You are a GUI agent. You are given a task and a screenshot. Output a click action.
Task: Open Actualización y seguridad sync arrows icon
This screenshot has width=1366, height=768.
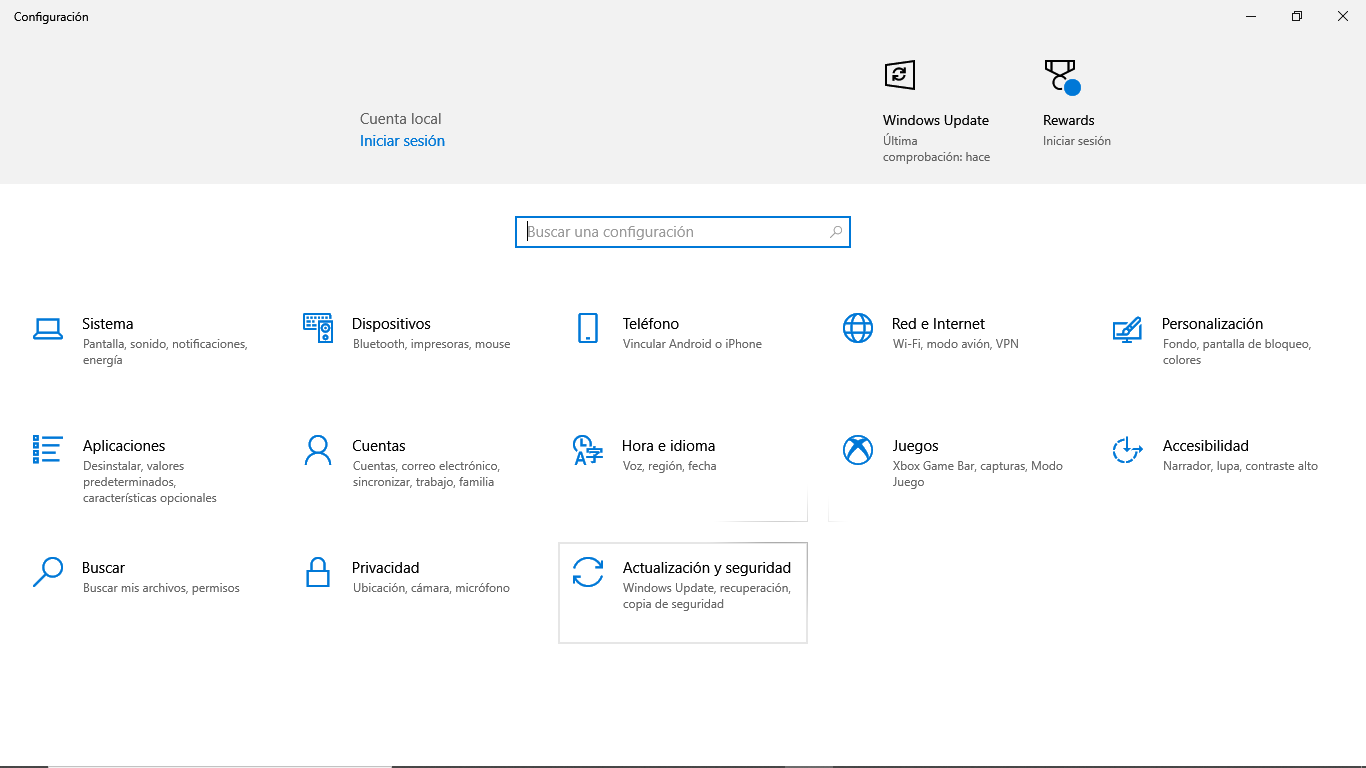point(588,572)
